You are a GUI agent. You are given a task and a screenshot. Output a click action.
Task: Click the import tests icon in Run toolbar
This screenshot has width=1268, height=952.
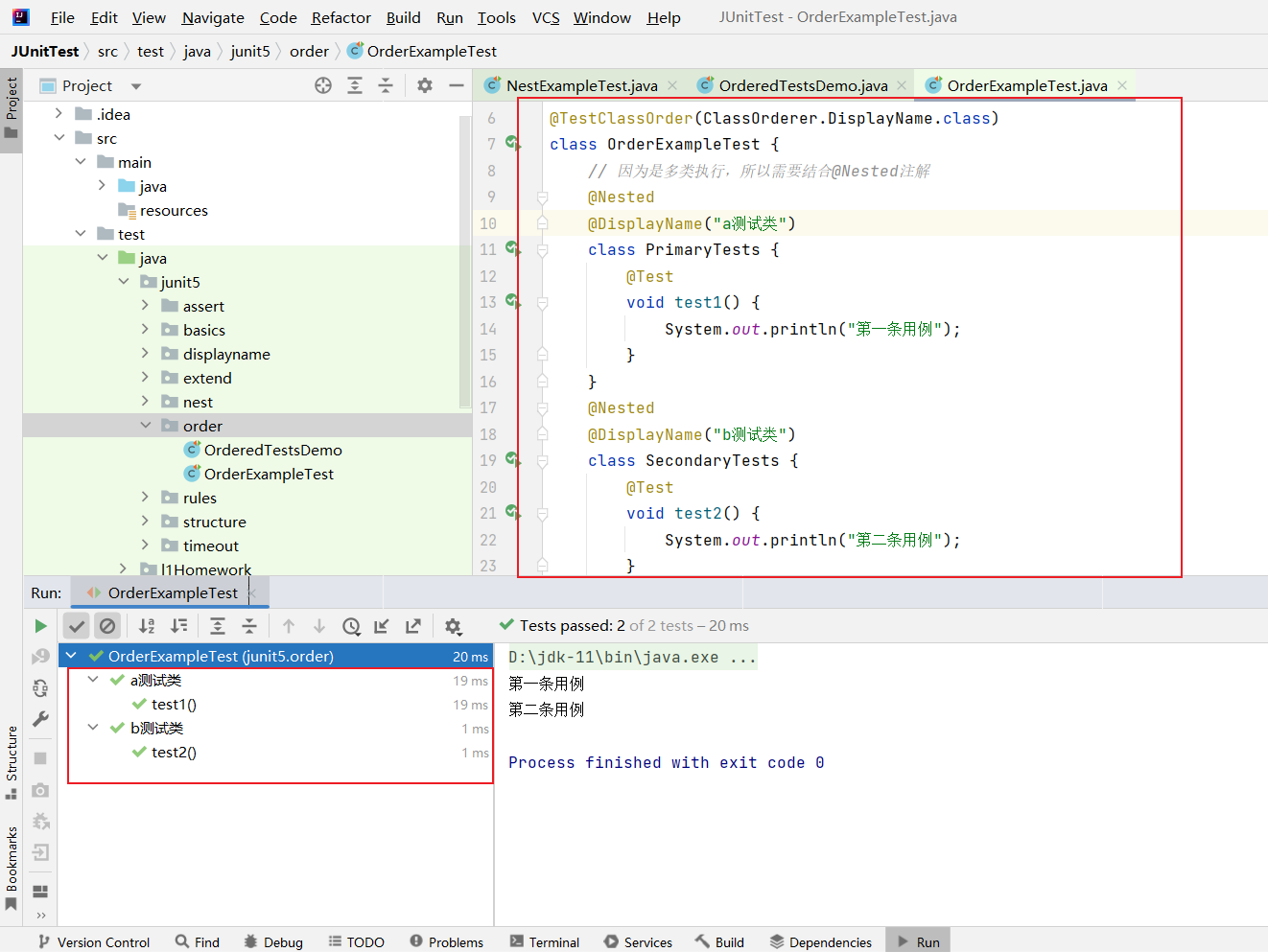pyautogui.click(x=382, y=626)
